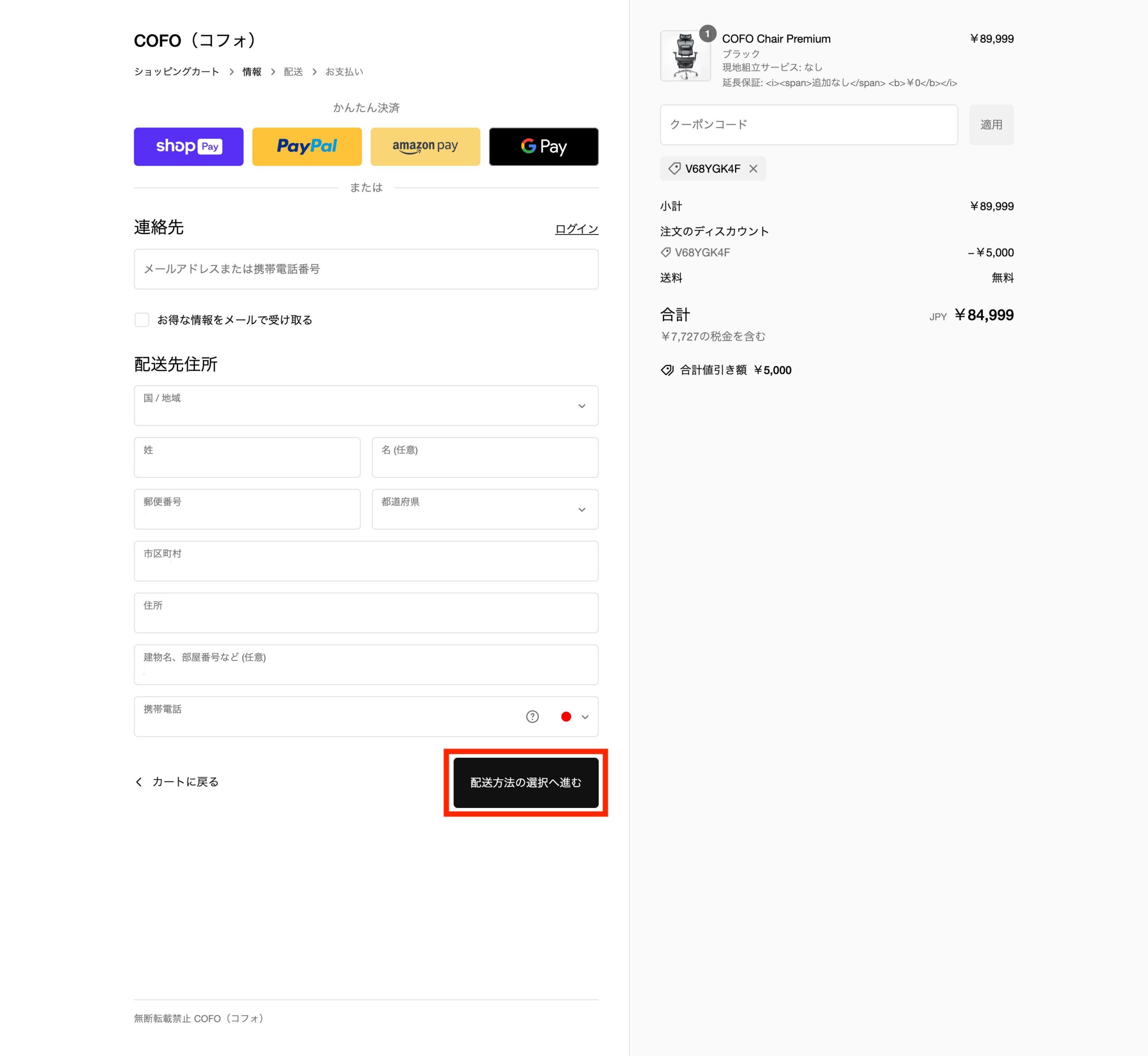Screen dimensions: 1148x1056
Task: Select the お支払い breadcrumb step
Action: [344, 71]
